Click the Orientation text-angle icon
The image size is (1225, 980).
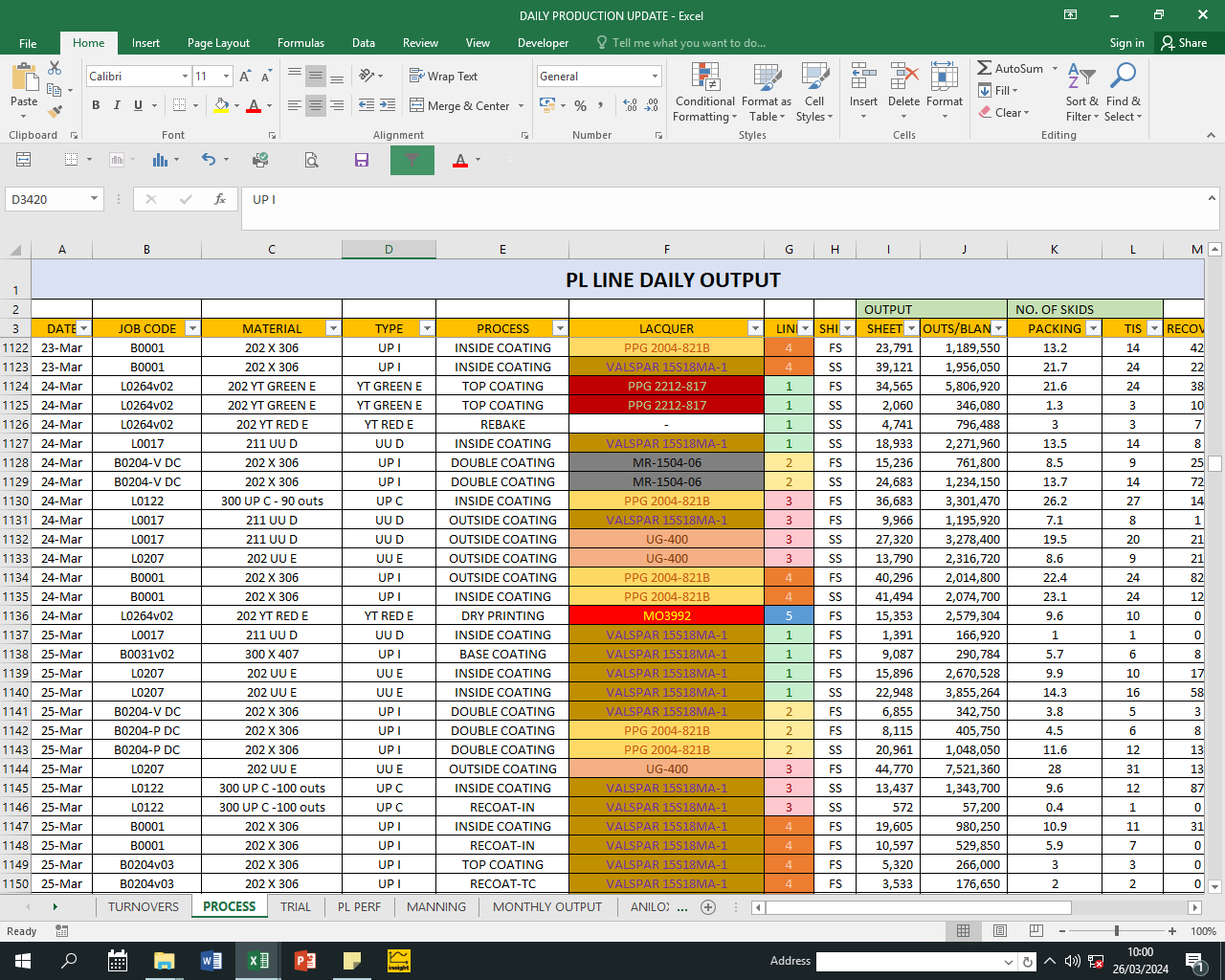[x=367, y=76]
